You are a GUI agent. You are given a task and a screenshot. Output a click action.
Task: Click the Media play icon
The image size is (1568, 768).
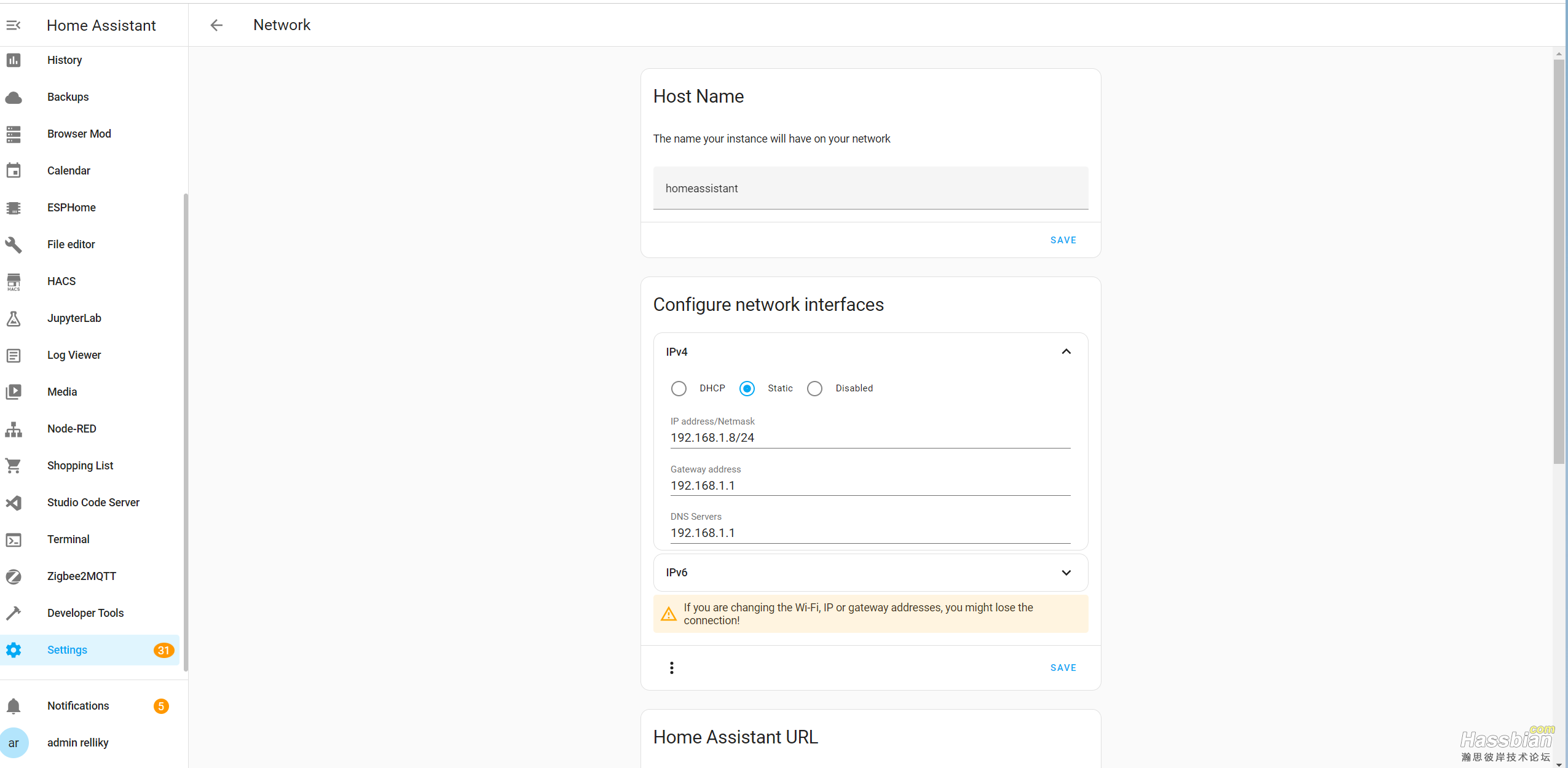[14, 392]
